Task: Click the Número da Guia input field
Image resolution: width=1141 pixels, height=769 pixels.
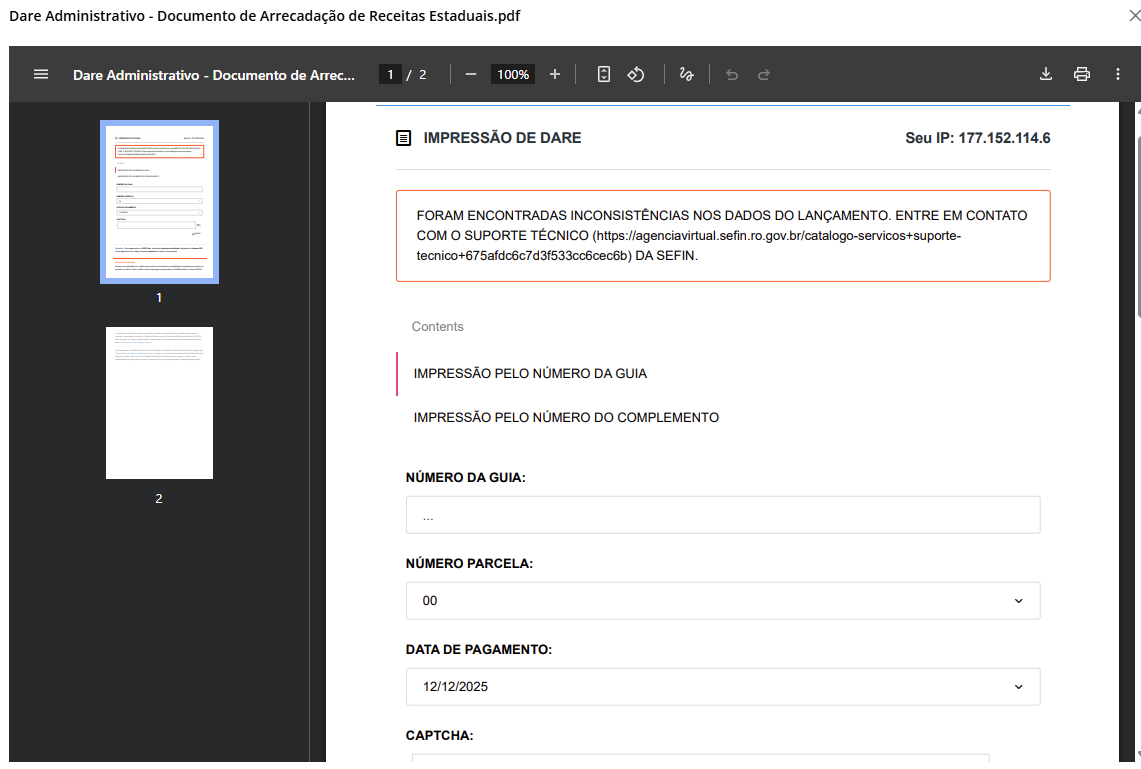Action: [723, 515]
